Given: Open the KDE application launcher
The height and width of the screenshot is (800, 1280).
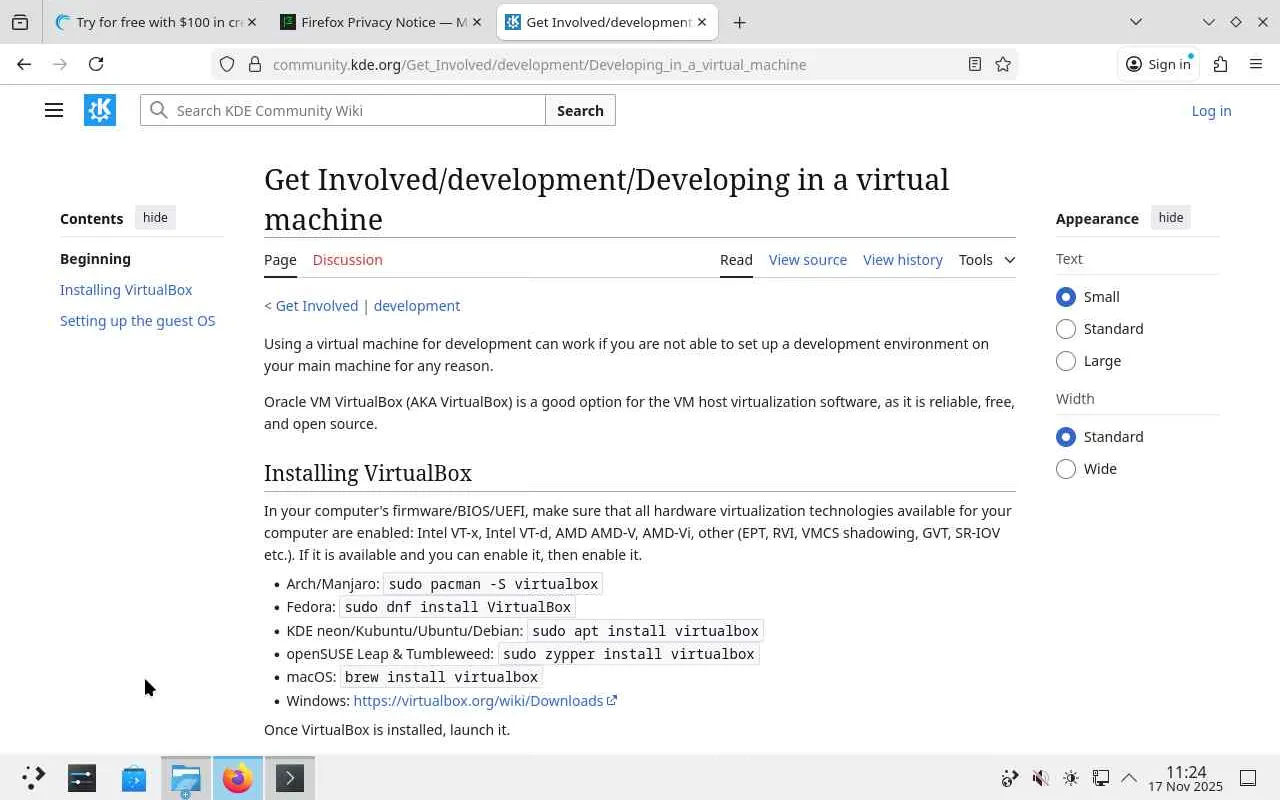Looking at the screenshot, I should [x=33, y=778].
